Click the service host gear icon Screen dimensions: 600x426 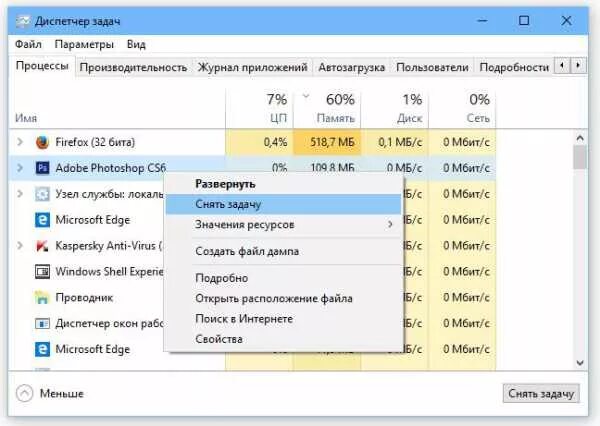(42, 194)
